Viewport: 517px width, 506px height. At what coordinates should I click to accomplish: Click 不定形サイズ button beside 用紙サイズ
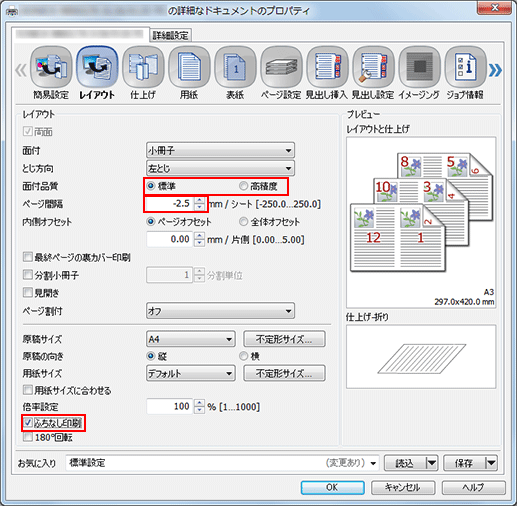click(284, 373)
